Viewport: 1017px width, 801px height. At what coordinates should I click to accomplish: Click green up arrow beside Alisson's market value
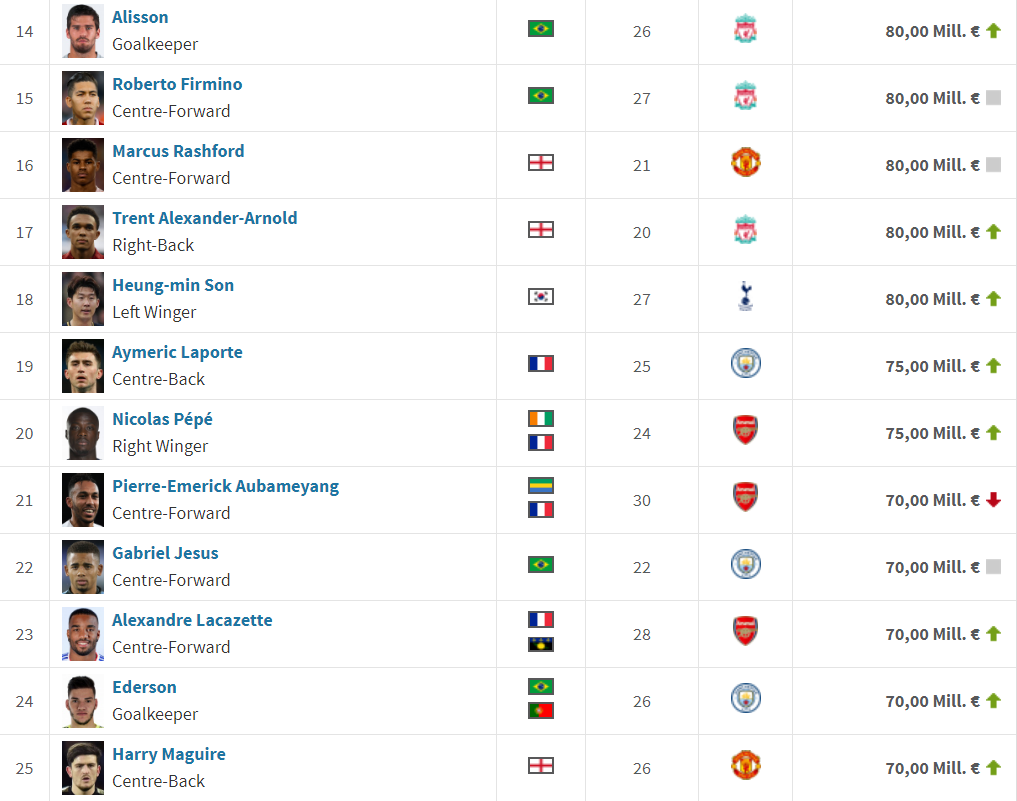(993, 30)
